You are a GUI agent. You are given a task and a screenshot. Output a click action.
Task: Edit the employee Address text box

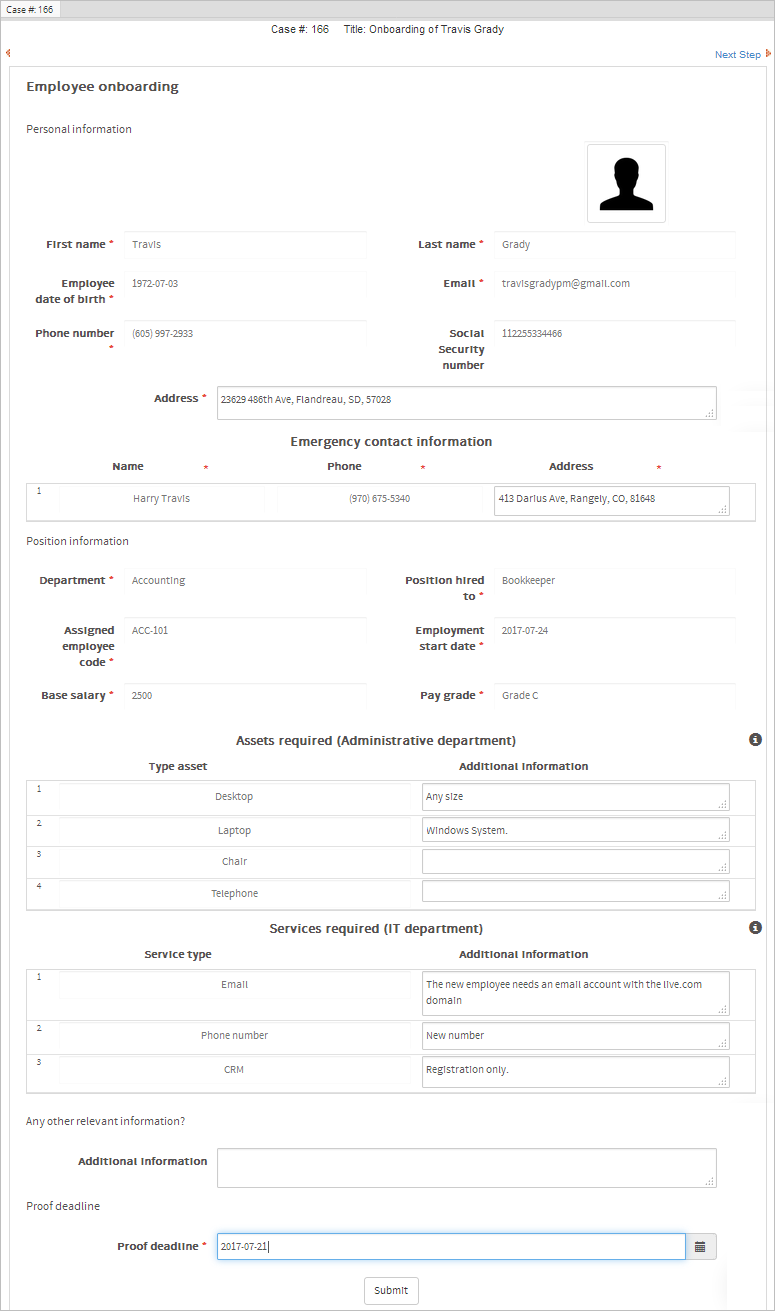click(466, 402)
